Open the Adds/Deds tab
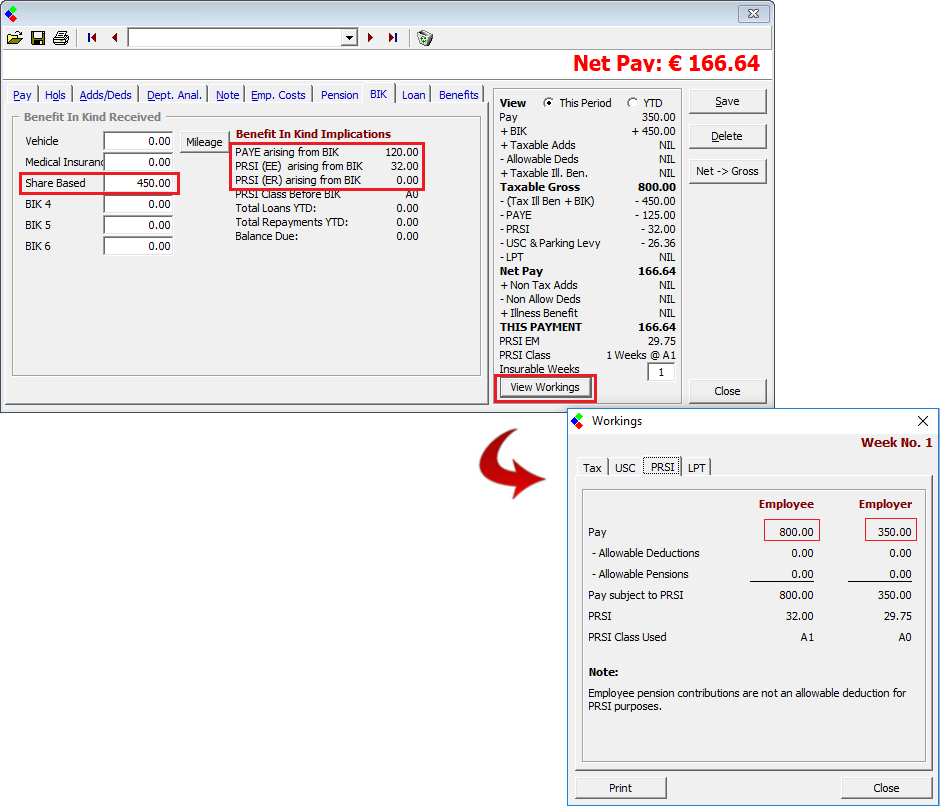 (x=105, y=95)
